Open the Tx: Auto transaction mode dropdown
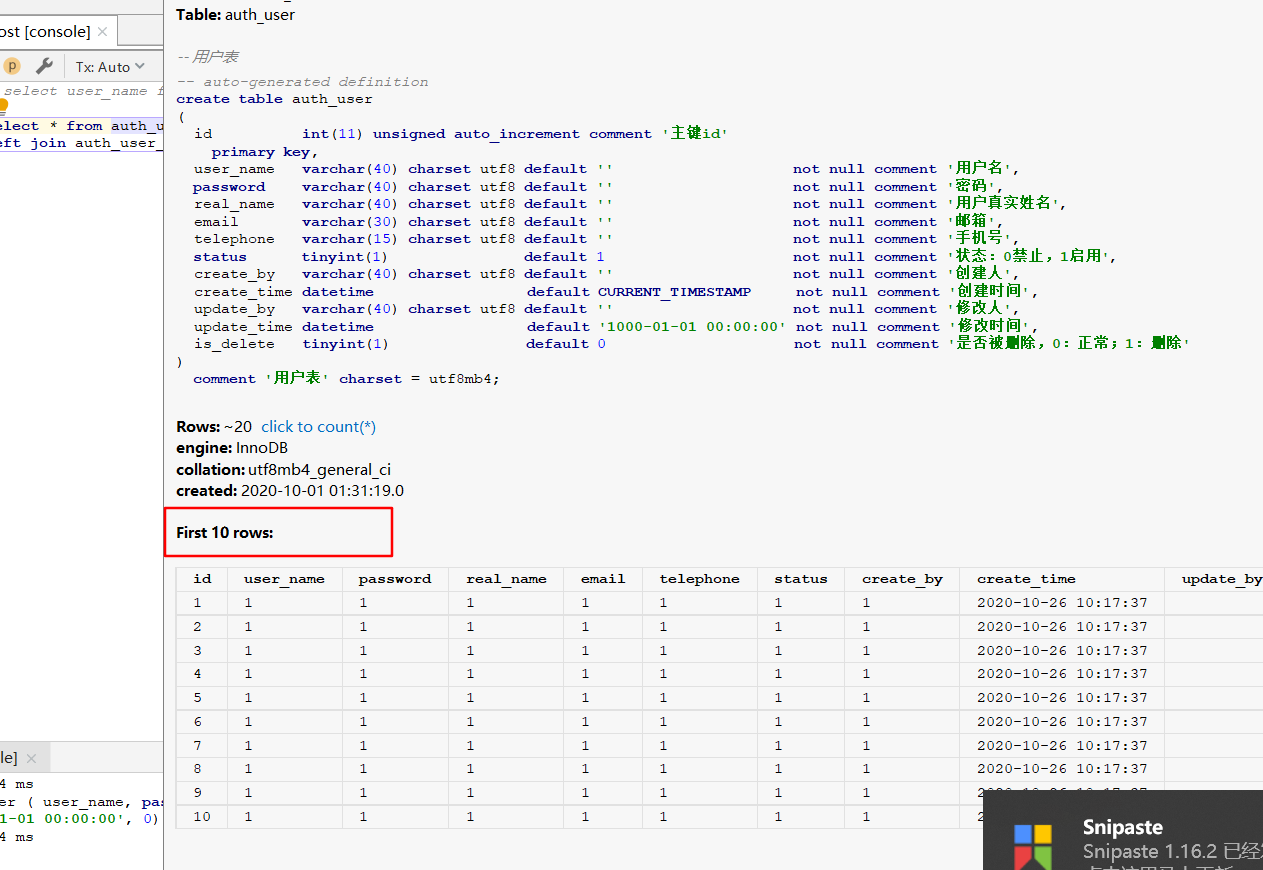The image size is (1263, 870). click(110, 66)
